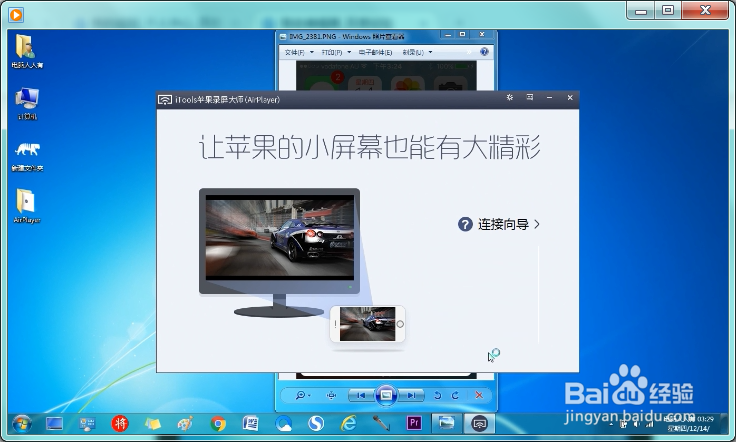
Task: Click fit-to-window actual size icon in Photo Viewer
Action: [x=331, y=395]
